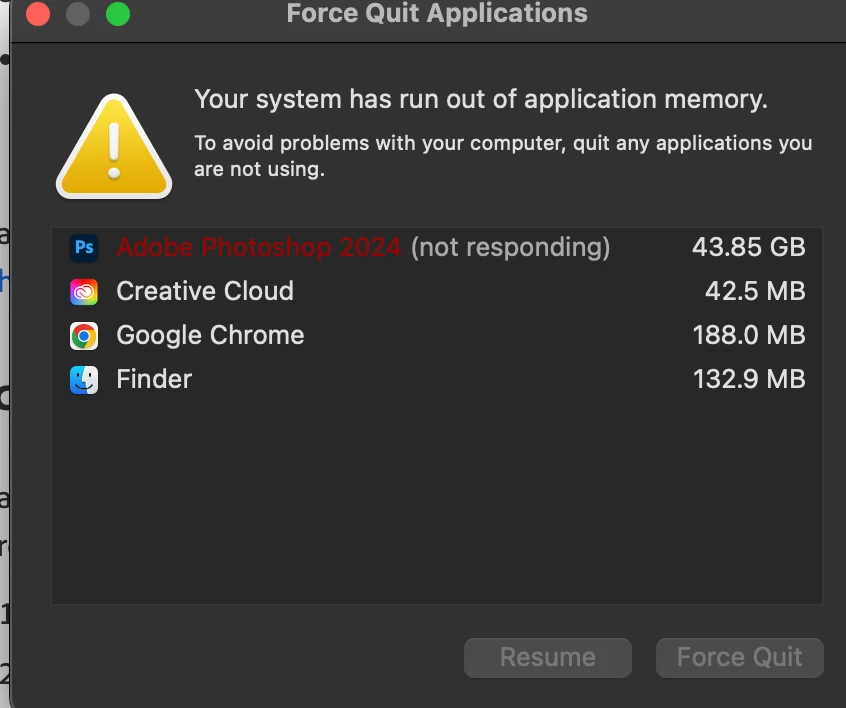Click the 42.5 MB memory value

coord(755,291)
